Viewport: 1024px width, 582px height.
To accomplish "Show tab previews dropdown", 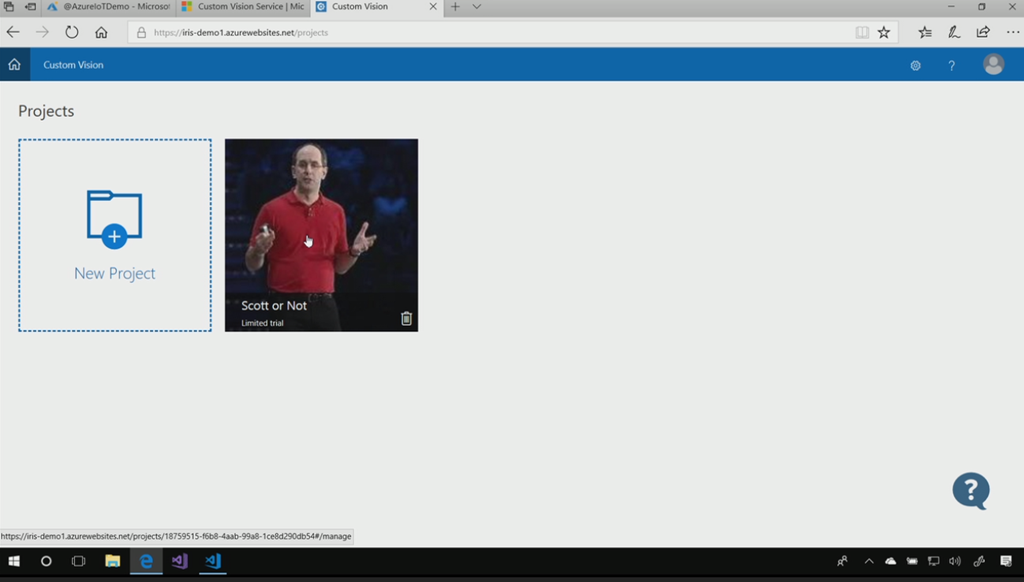I will click(477, 7).
